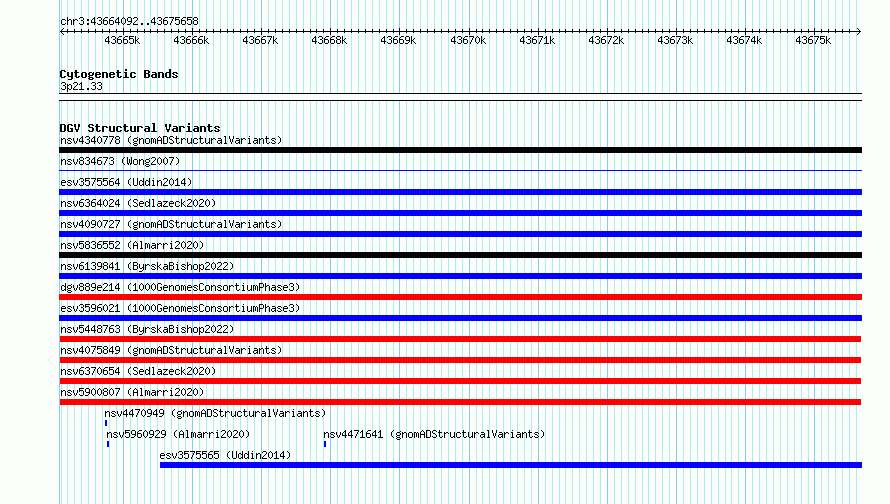Click the nsv5836552 (Almarri2020) label
Viewport: 890px width, 504px height.
tap(132, 245)
